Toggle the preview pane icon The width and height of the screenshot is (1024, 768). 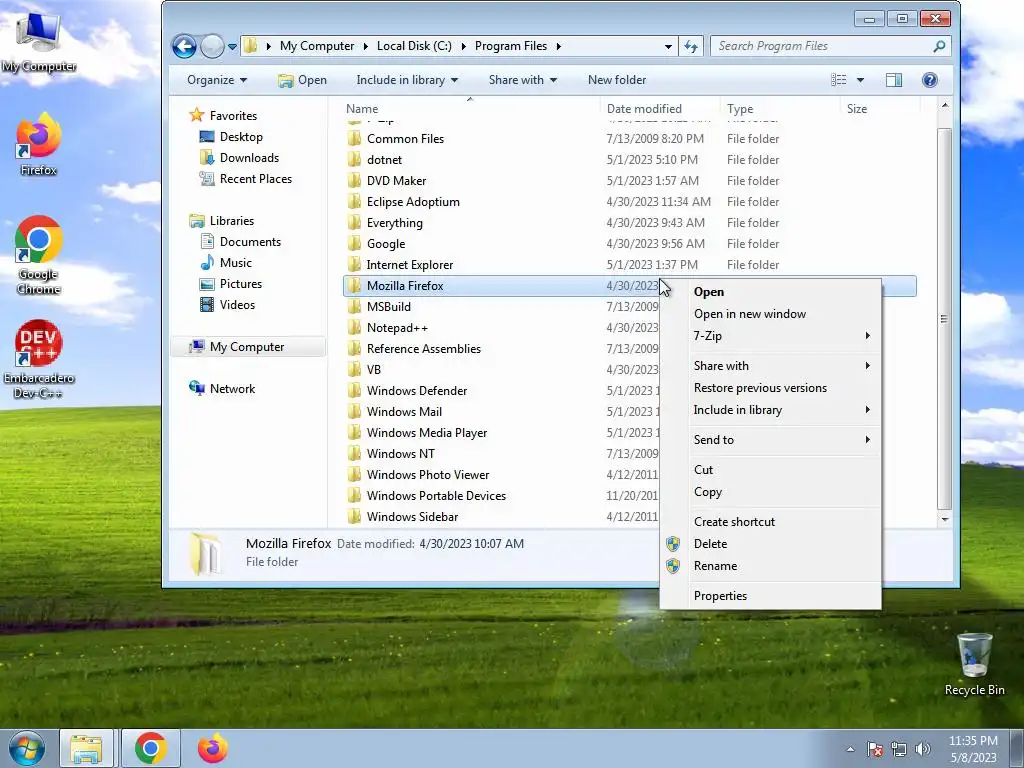point(893,80)
